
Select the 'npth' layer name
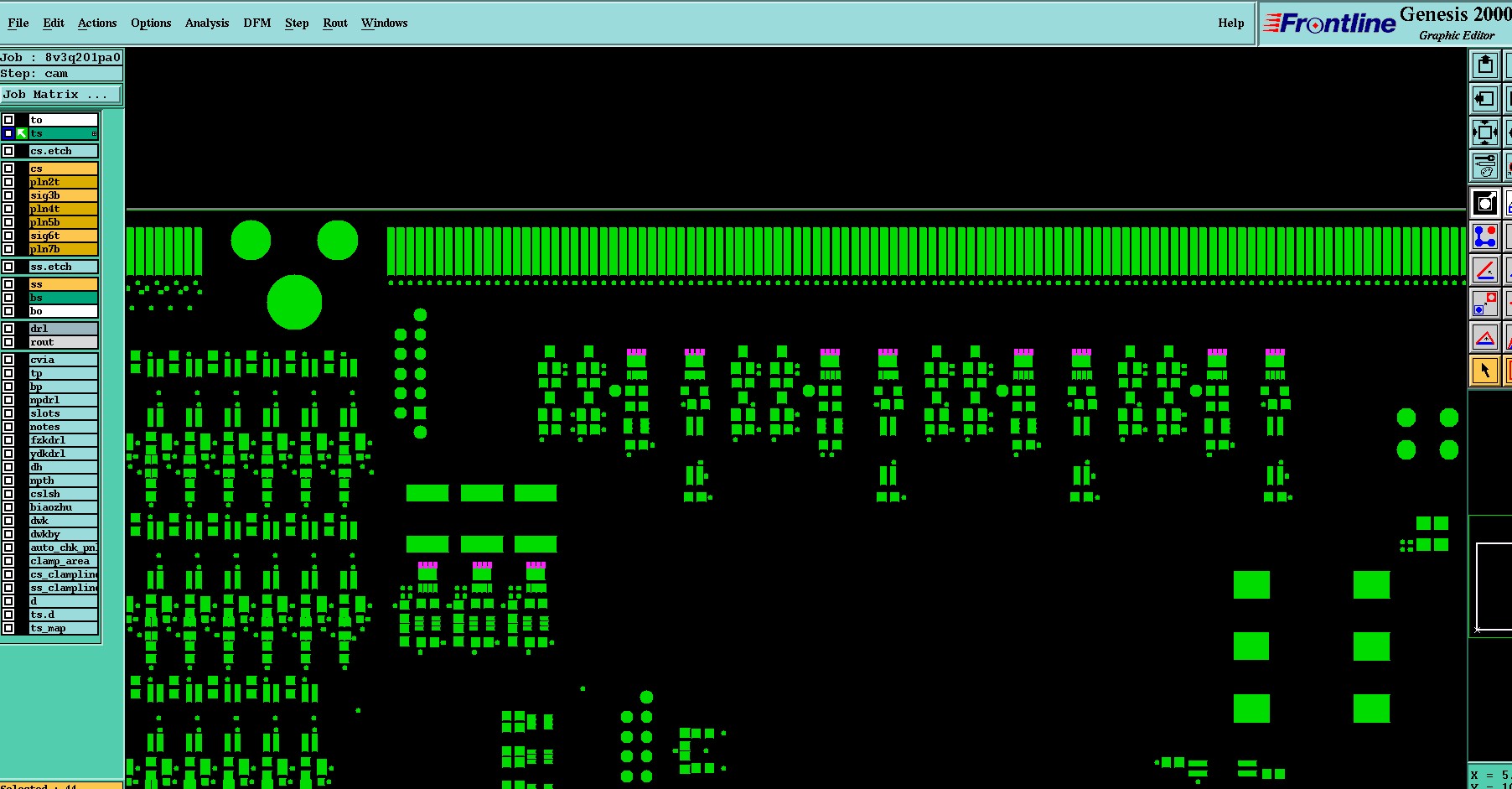pos(64,480)
